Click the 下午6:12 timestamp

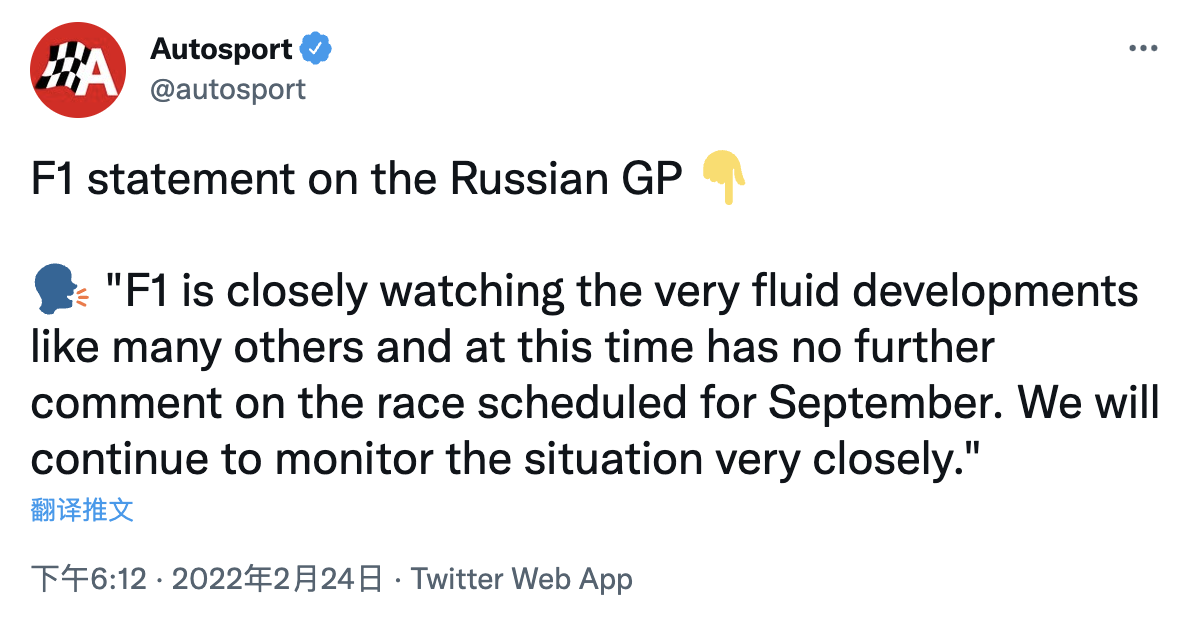[89, 579]
